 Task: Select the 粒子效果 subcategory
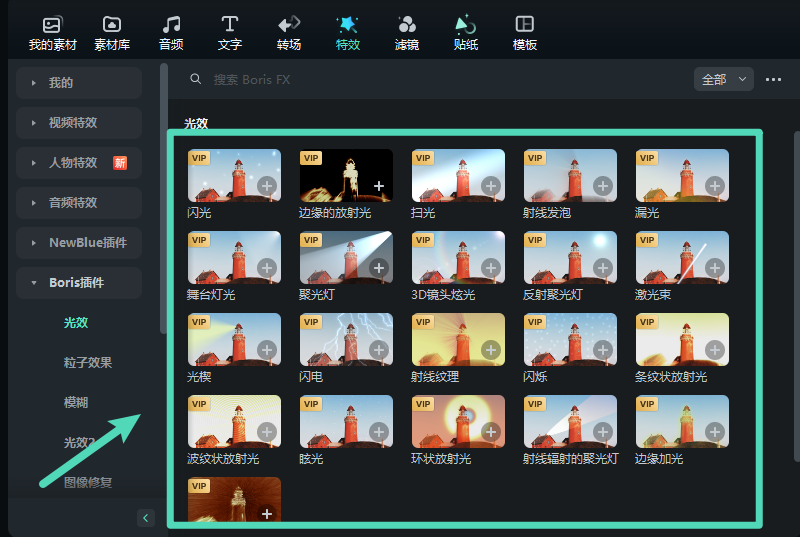click(x=88, y=363)
